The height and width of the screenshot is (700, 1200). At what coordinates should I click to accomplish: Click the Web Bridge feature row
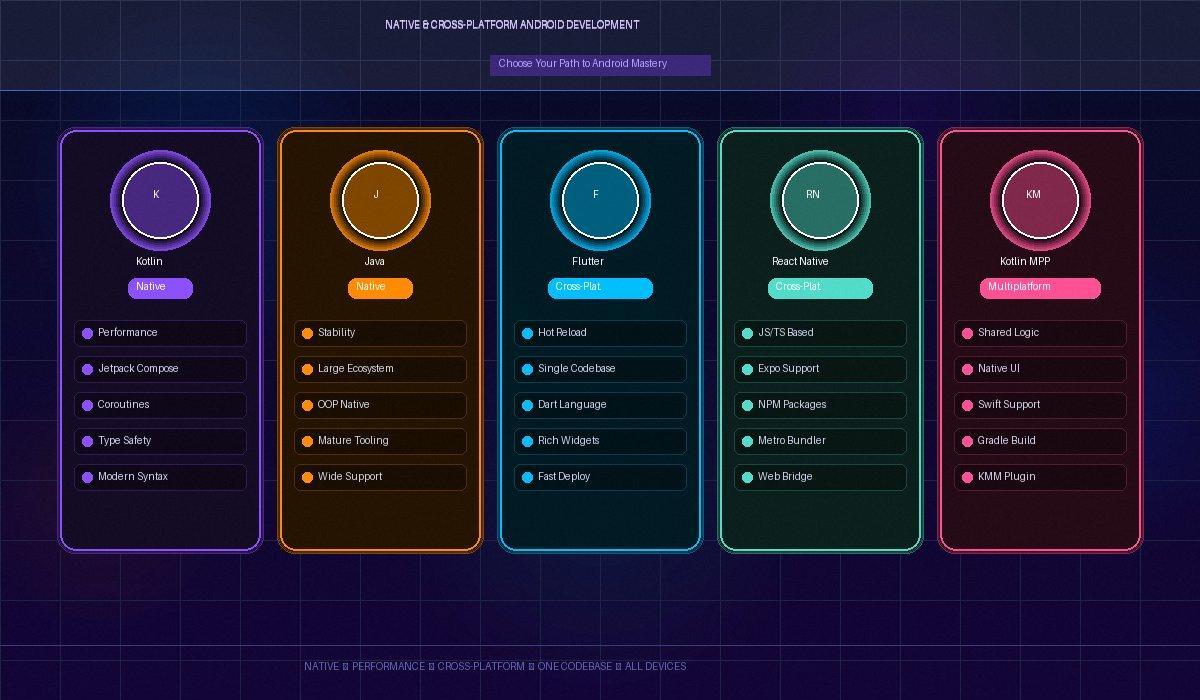coord(820,477)
